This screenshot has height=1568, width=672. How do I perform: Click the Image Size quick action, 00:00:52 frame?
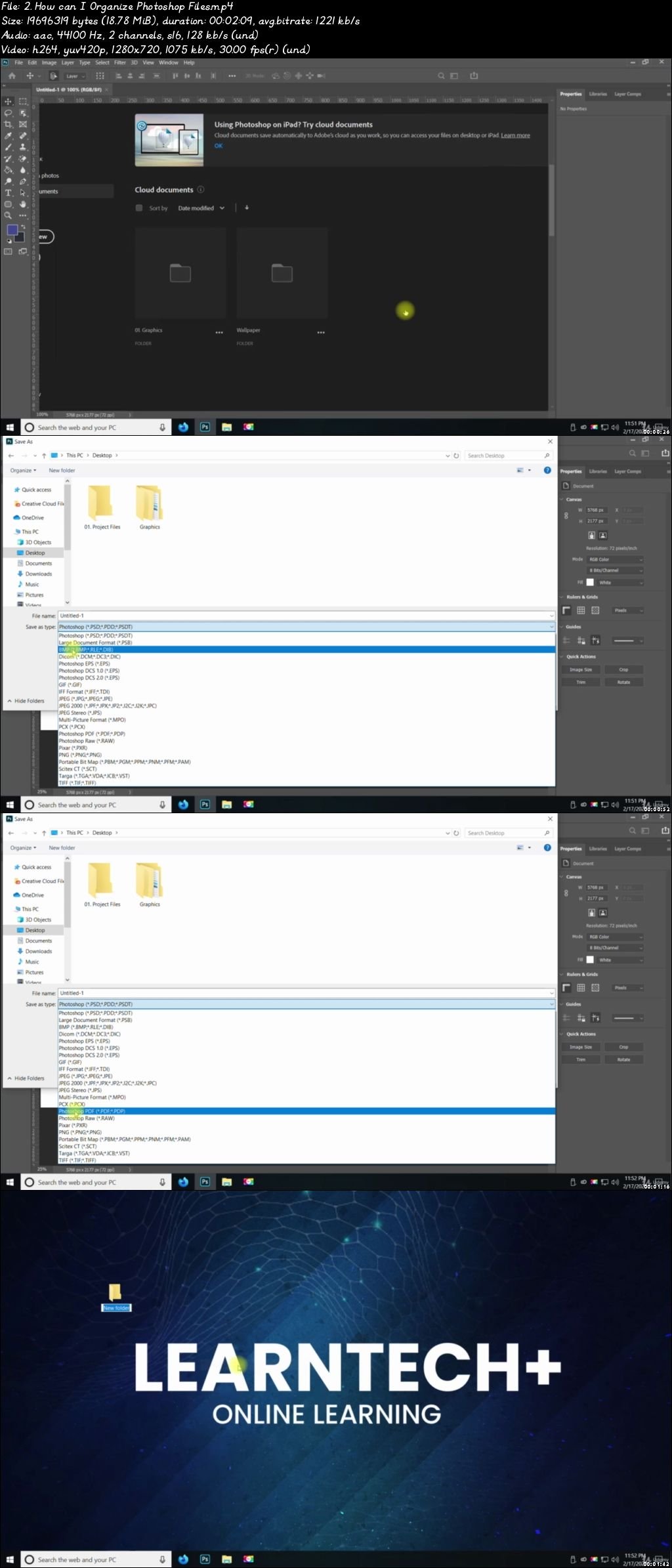pyautogui.click(x=581, y=670)
